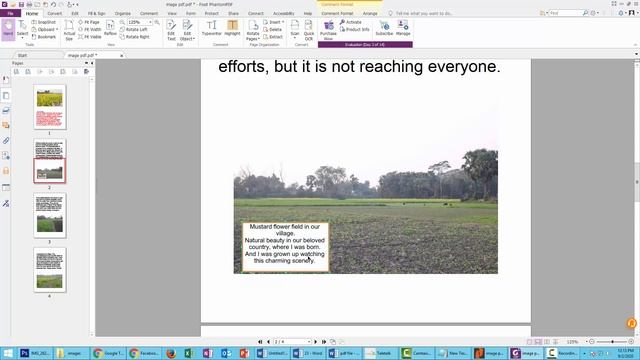The height and width of the screenshot is (360, 640).
Task: Choose Fit Width view
Action: [x=89, y=29]
